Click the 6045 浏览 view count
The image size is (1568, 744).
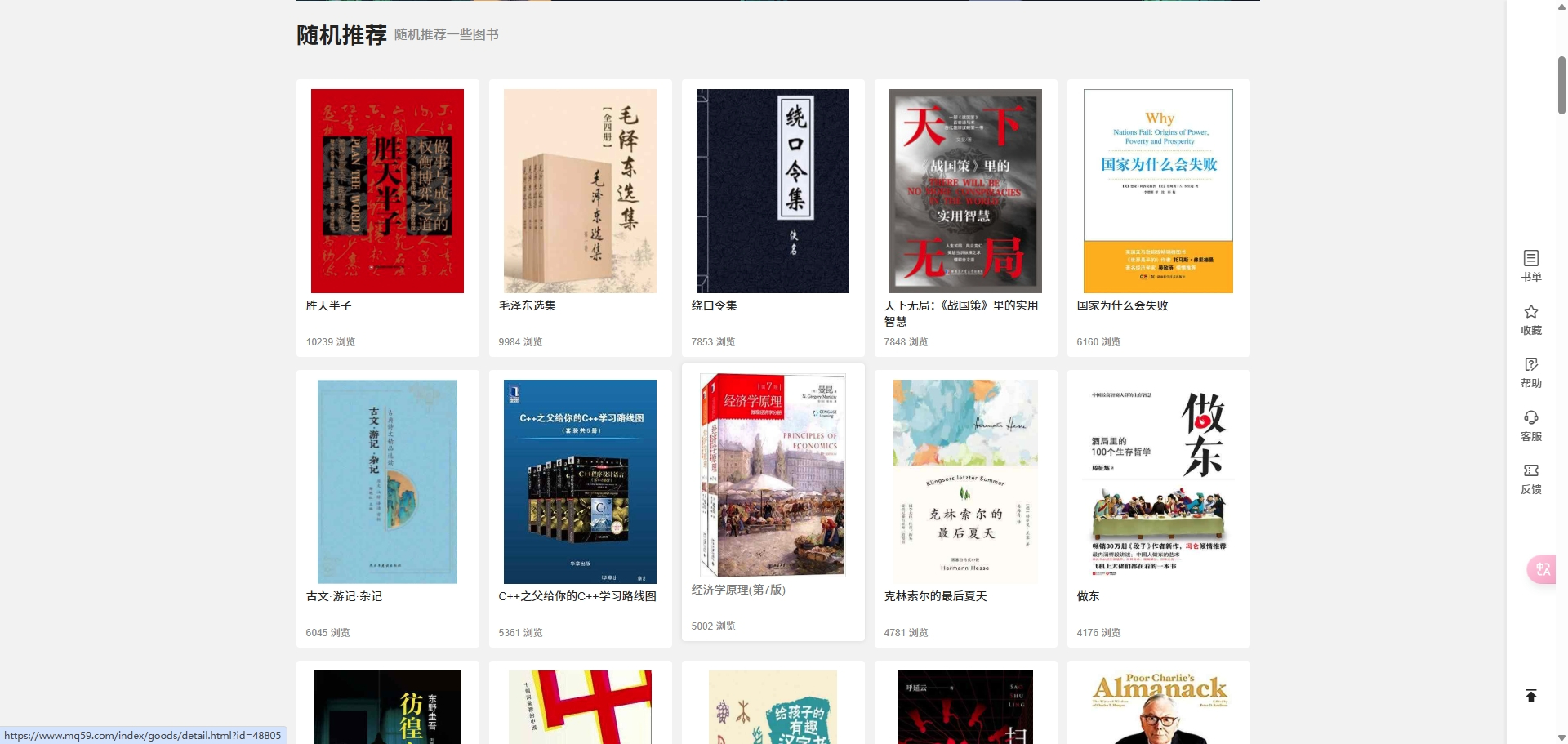(x=328, y=633)
